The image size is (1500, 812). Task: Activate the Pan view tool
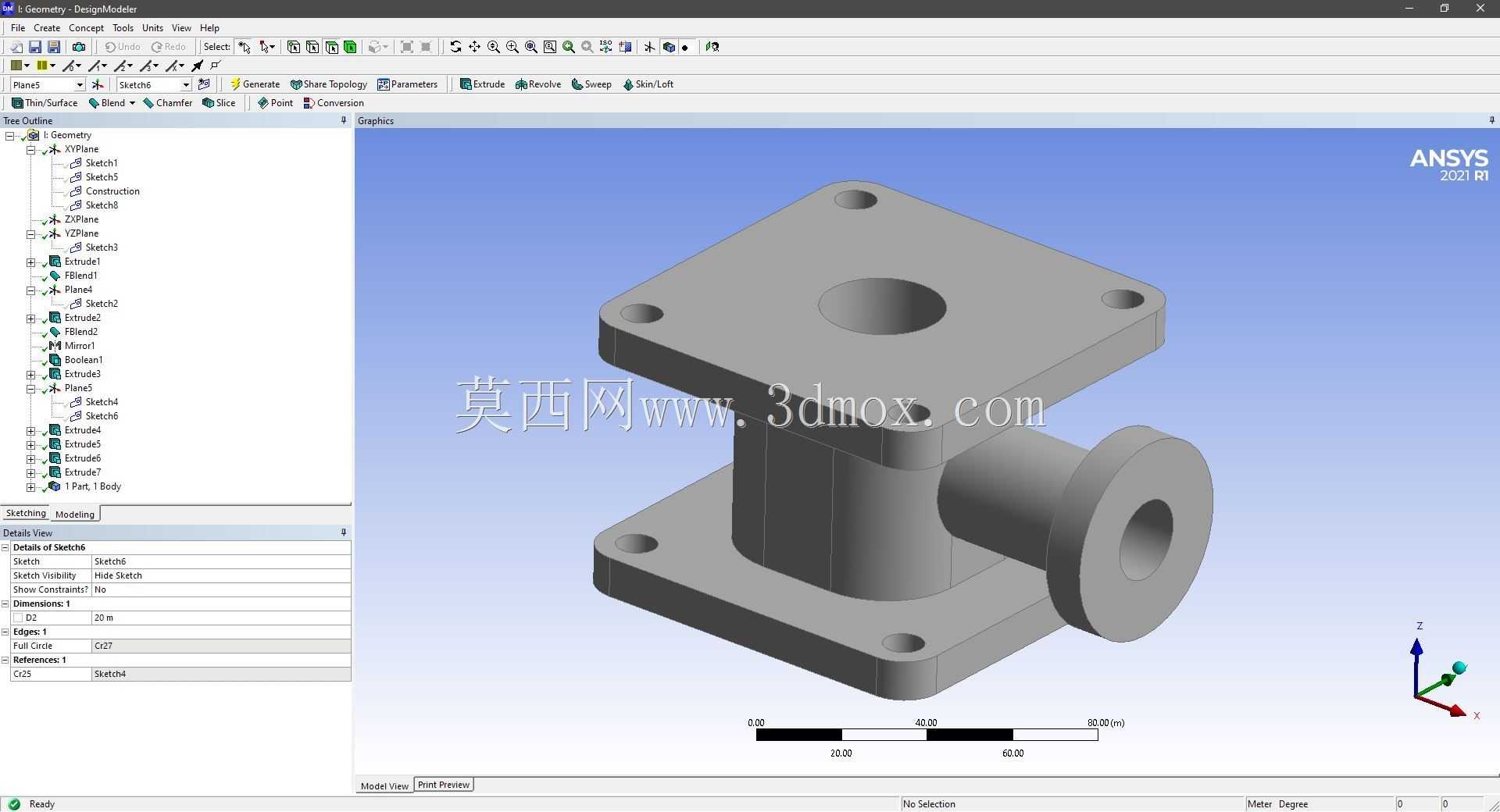(474, 47)
